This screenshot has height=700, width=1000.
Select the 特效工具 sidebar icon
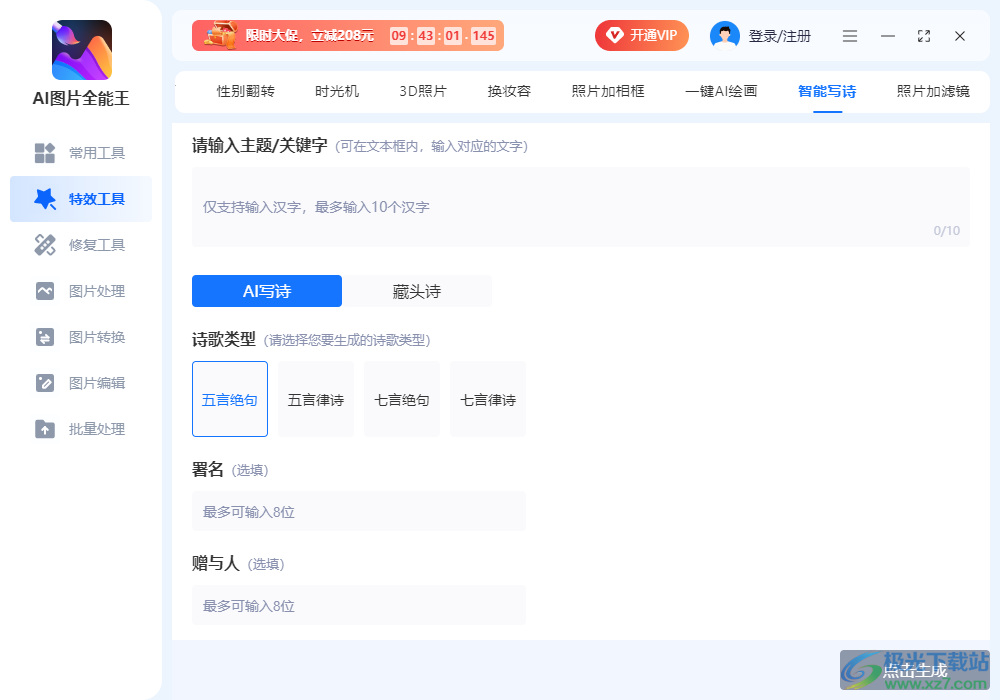click(80, 199)
